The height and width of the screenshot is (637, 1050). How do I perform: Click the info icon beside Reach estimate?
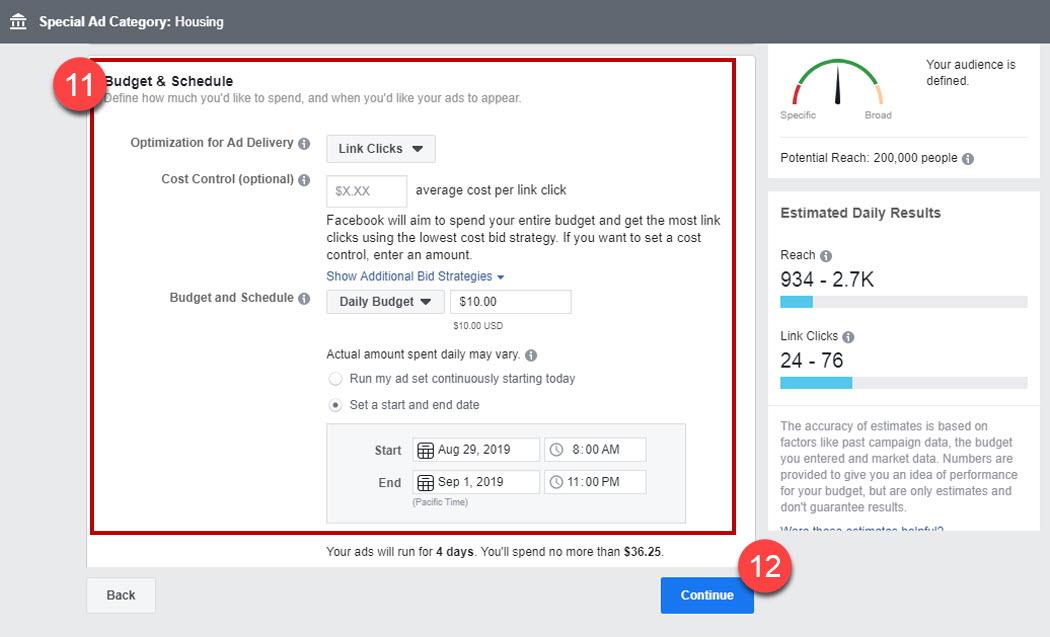(x=826, y=256)
